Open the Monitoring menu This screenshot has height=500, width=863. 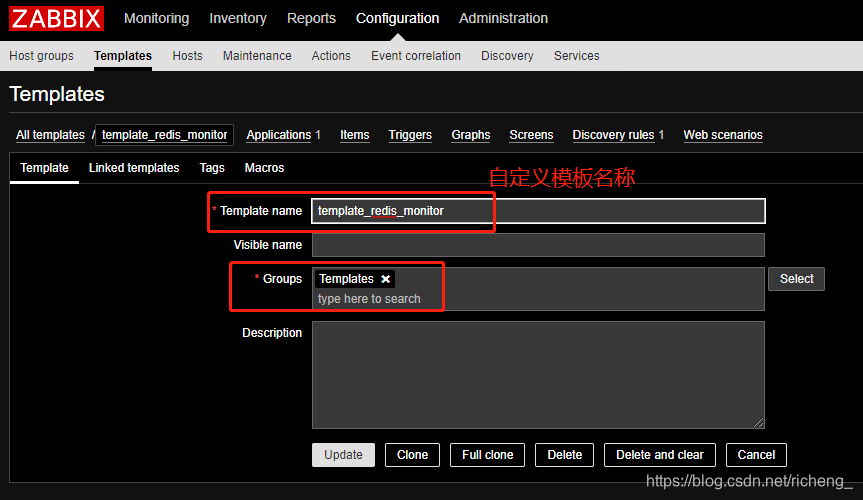click(156, 18)
